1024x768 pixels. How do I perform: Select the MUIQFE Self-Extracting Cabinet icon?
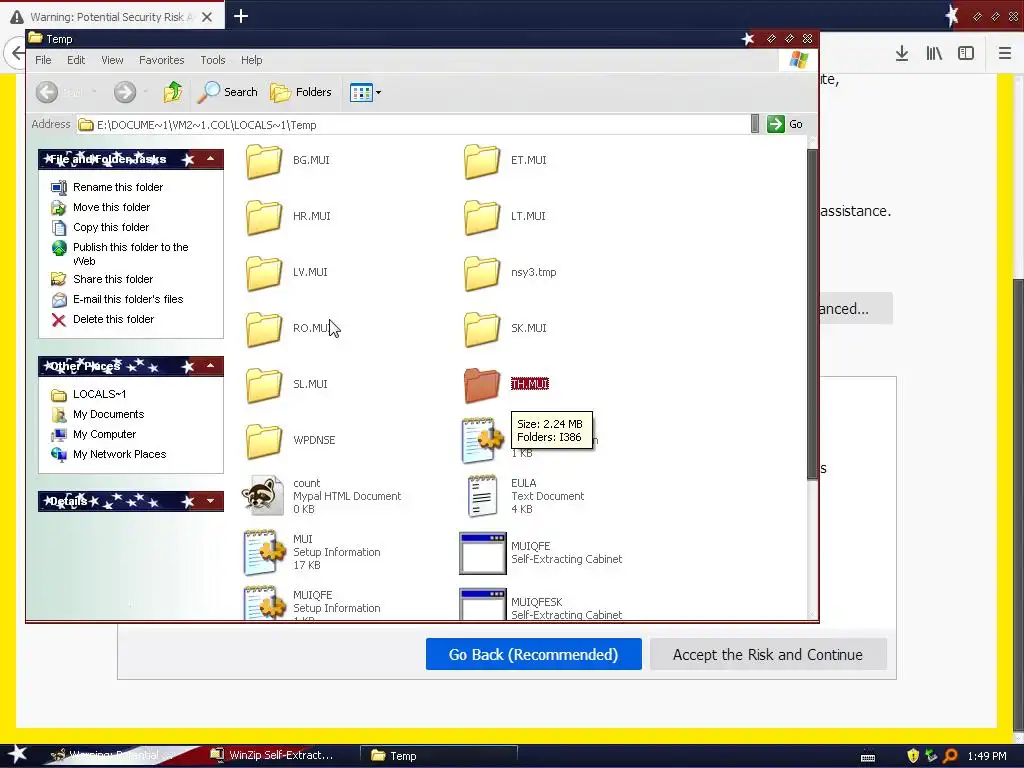(483, 553)
